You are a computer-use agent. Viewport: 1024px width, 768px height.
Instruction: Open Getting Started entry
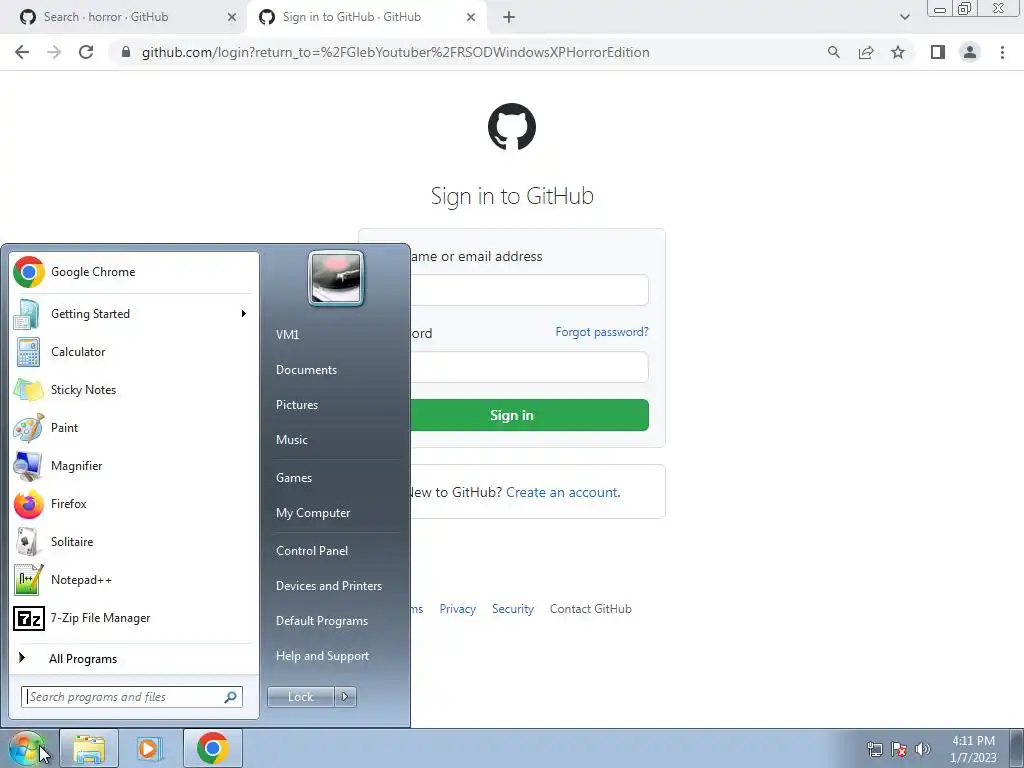[134, 314]
